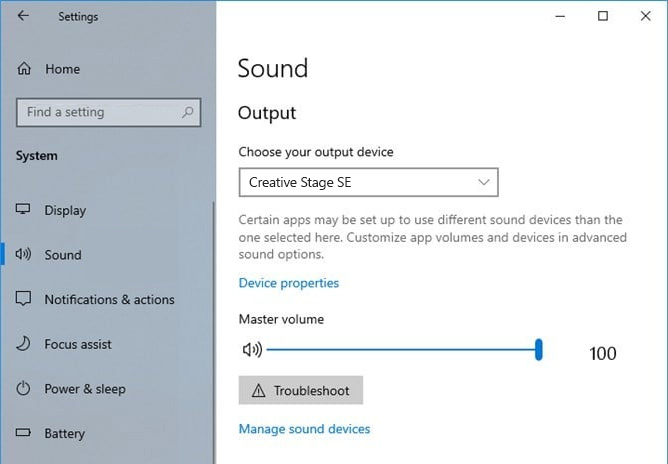668x464 pixels.
Task: Open the Device properties link
Action: click(289, 283)
